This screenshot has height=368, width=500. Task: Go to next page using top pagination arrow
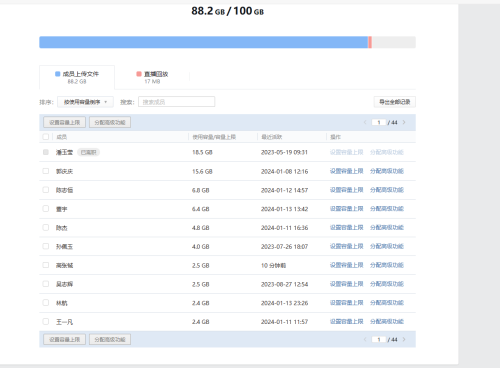pyautogui.click(x=404, y=122)
